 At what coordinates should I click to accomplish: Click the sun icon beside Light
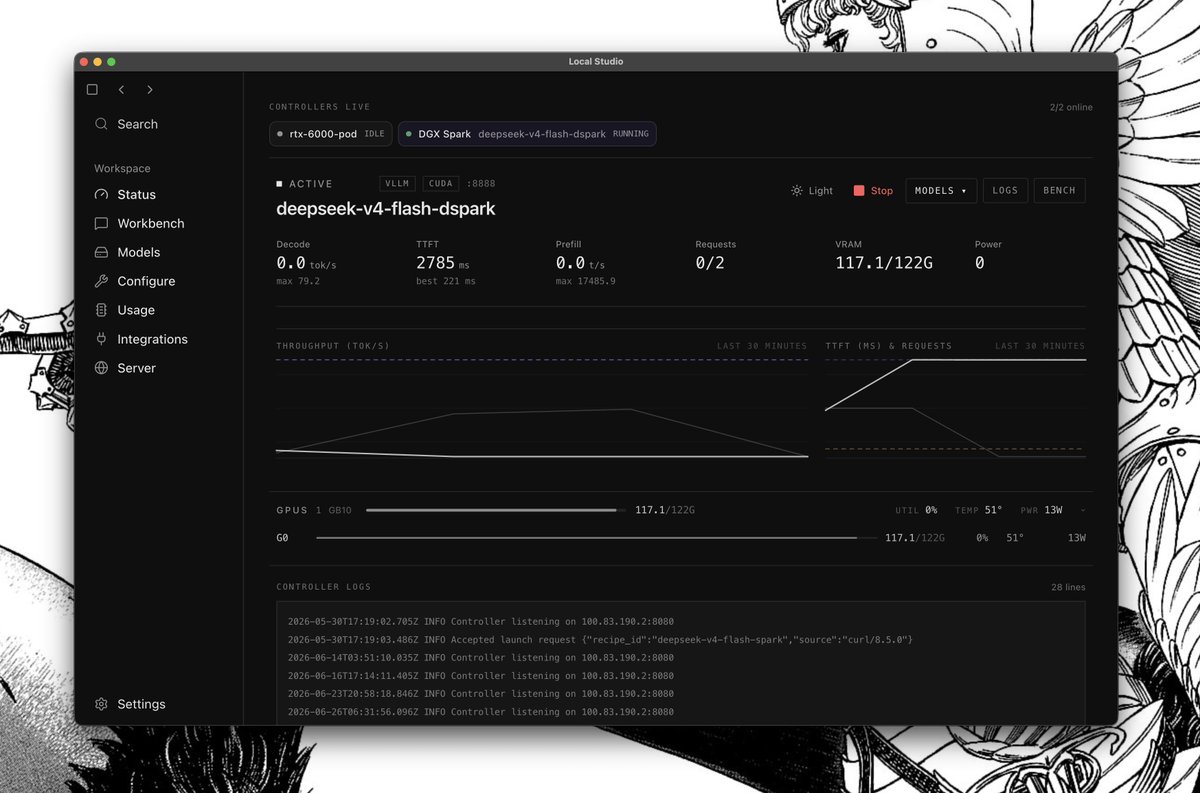pos(796,190)
